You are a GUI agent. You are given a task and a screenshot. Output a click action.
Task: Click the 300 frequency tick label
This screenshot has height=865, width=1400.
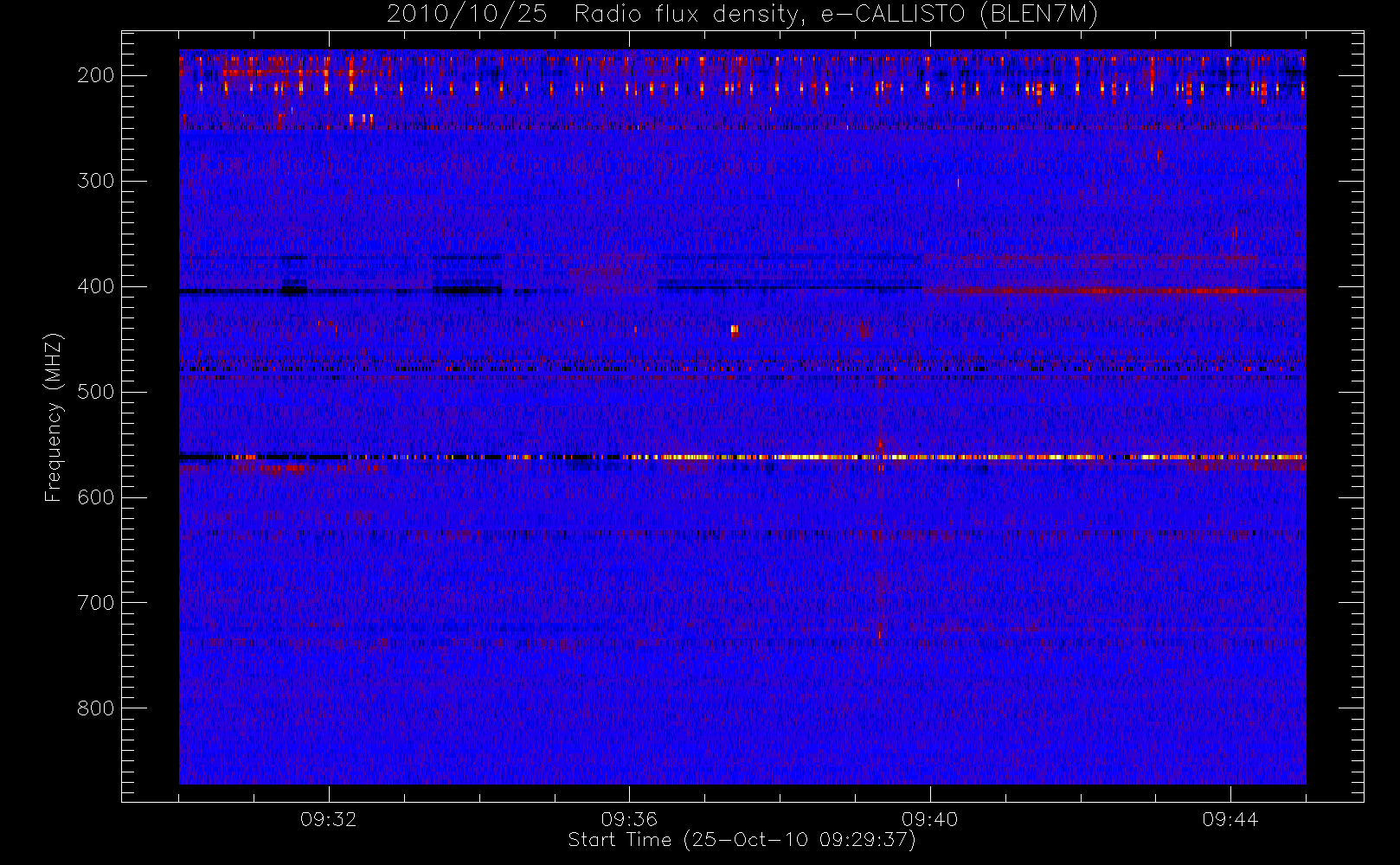(96, 181)
